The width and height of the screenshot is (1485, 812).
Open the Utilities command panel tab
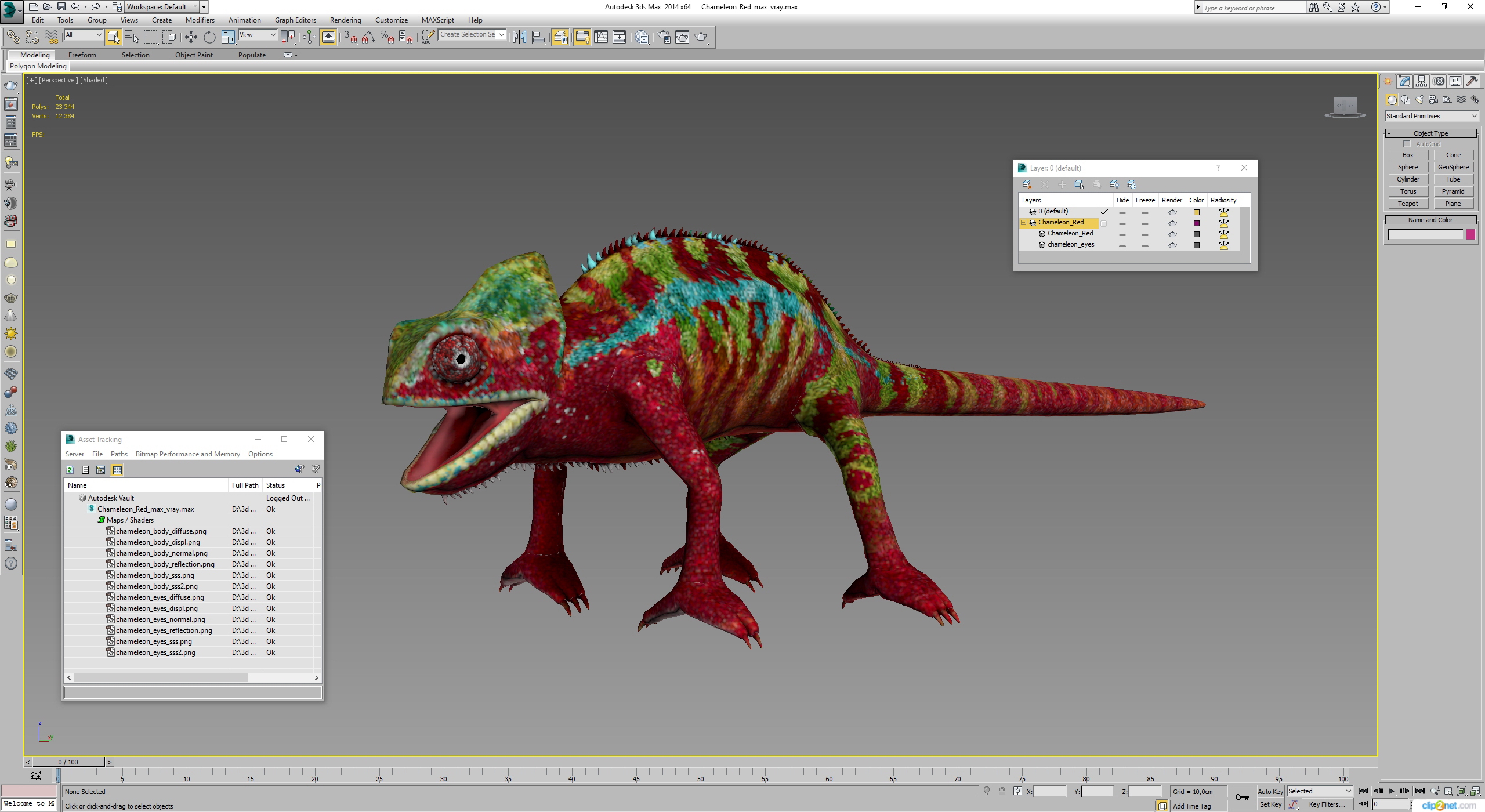[x=1472, y=82]
